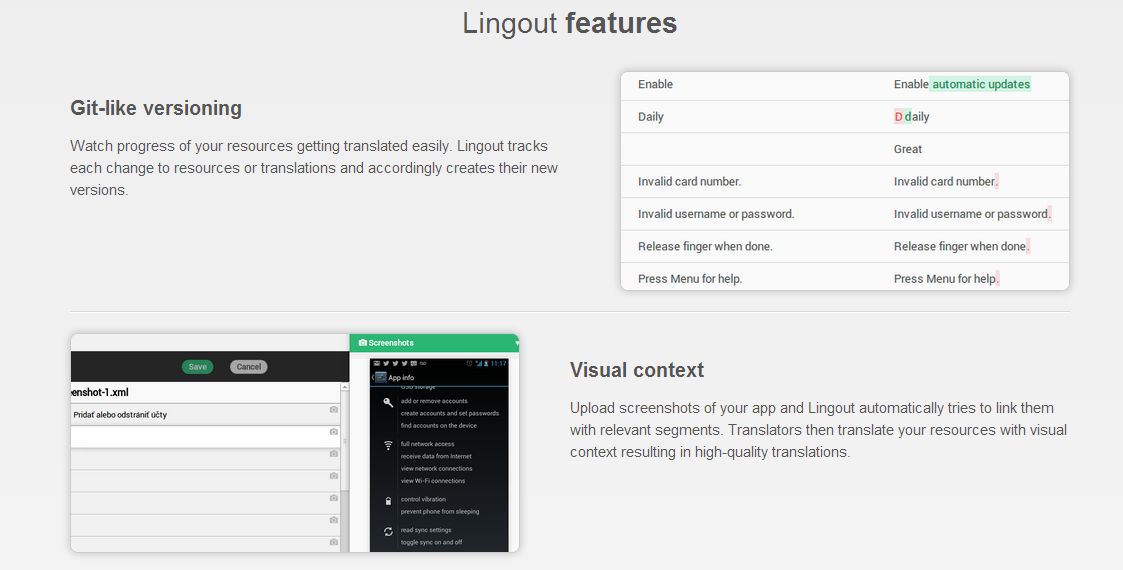This screenshot has width=1123, height=570.
Task: Click the Wi-Fi icon beside network access
Action: 387,445
